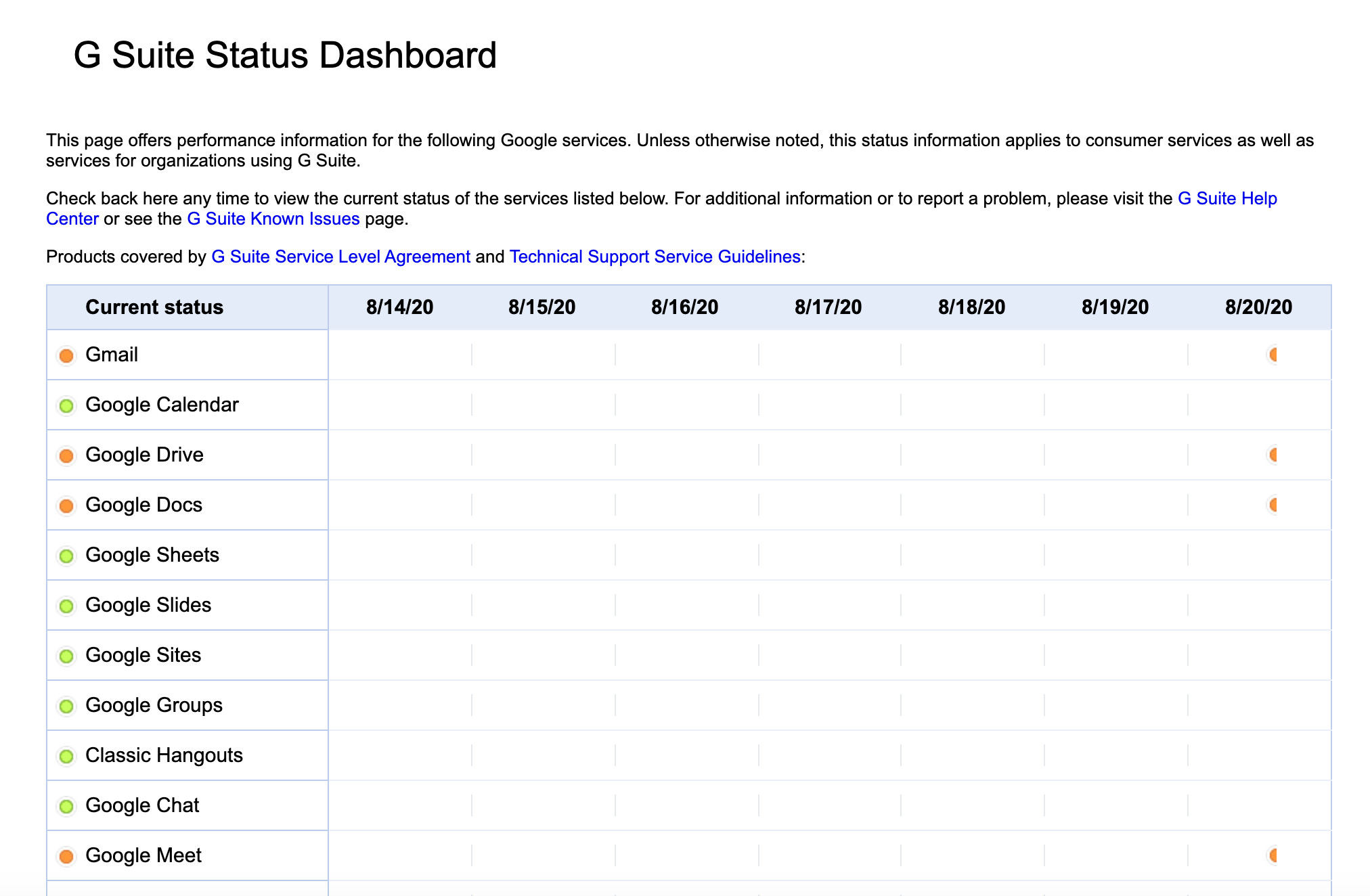
Task: Click the Gmail service name
Action: point(112,355)
